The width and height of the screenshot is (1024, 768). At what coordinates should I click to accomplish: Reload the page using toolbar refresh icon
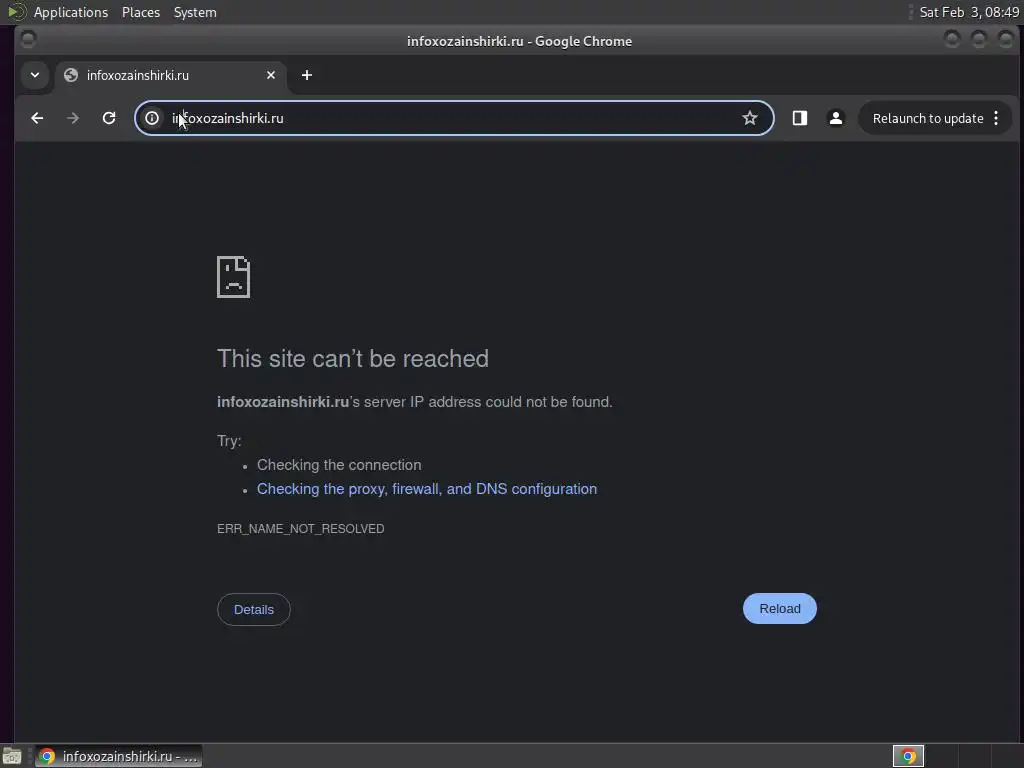click(x=109, y=118)
